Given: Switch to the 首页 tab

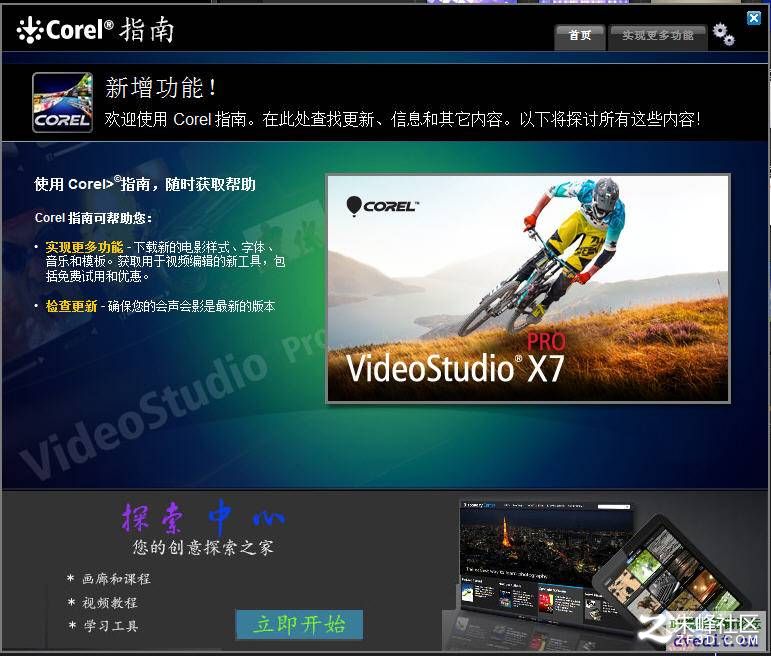Looking at the screenshot, I should (x=580, y=36).
